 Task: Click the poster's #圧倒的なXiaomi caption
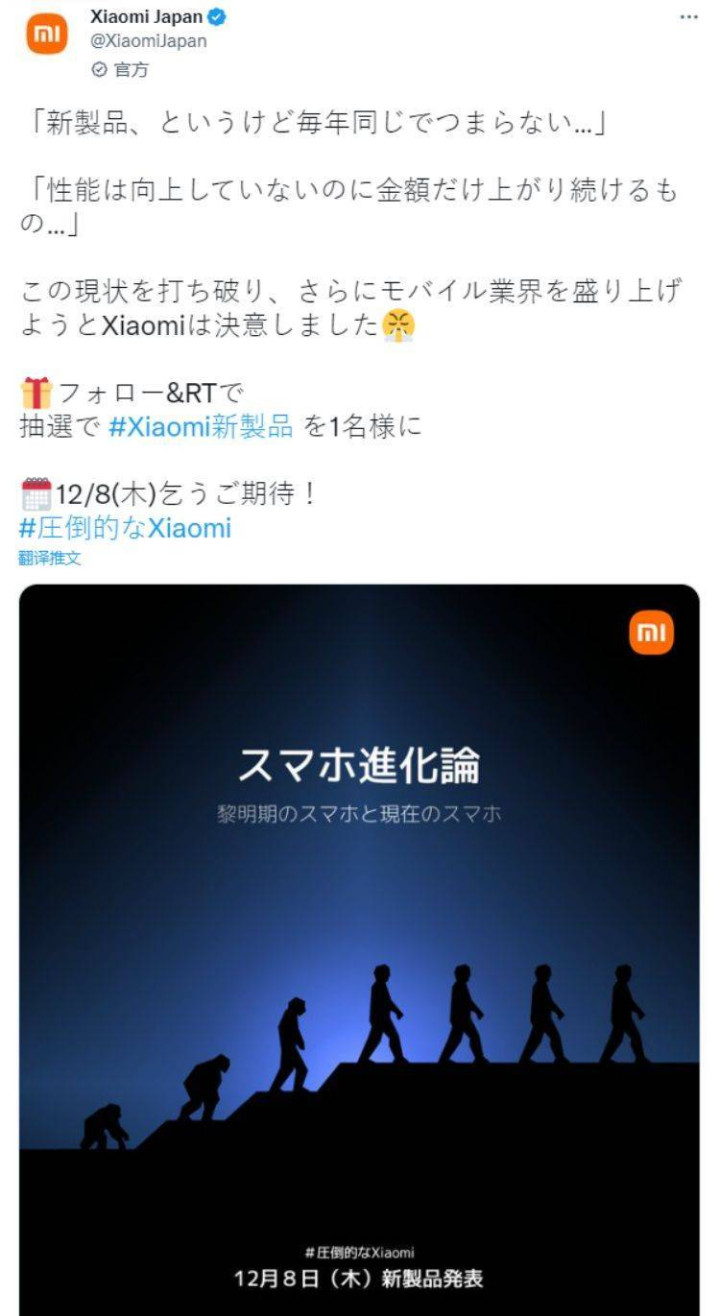tap(359, 1252)
